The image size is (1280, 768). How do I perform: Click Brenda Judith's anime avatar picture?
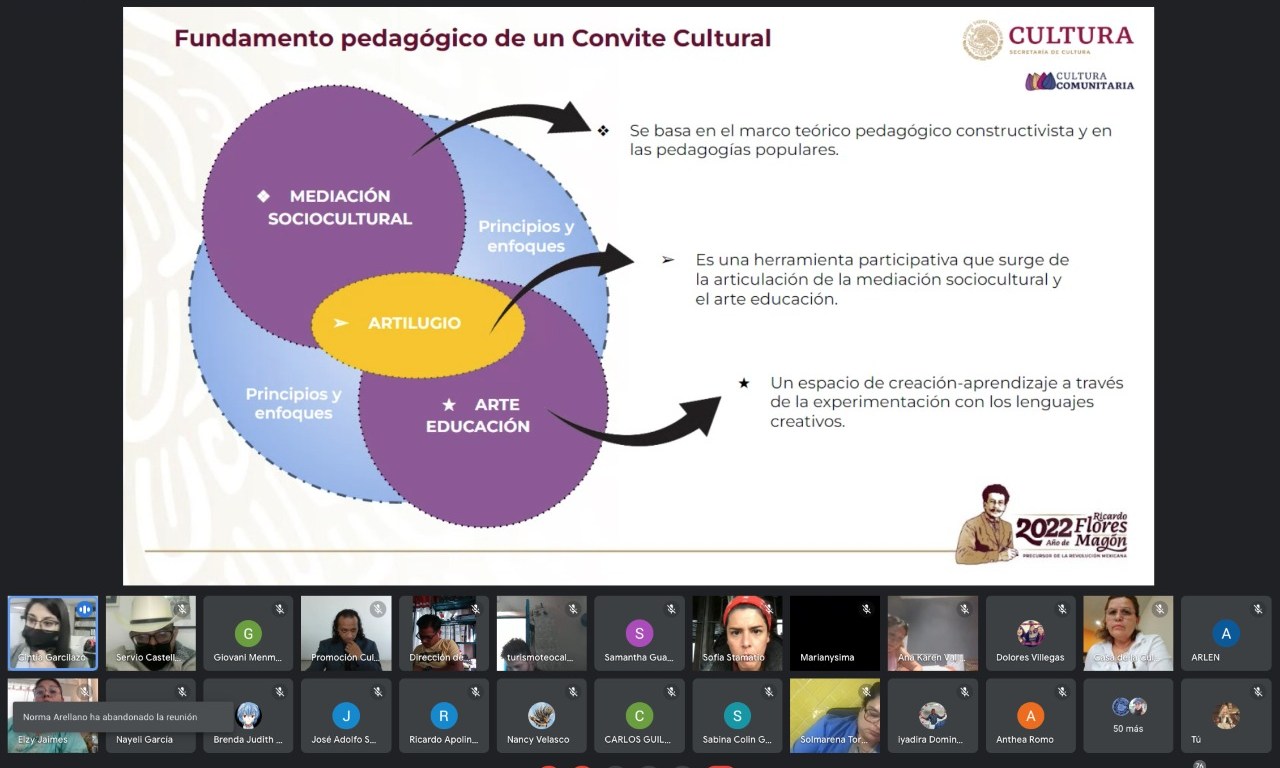click(247, 714)
